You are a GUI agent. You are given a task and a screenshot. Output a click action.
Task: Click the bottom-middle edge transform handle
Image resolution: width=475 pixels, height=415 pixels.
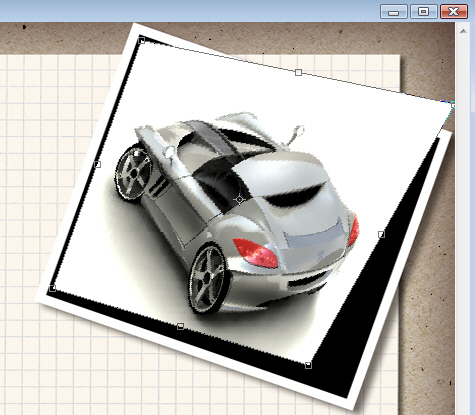pos(180,326)
